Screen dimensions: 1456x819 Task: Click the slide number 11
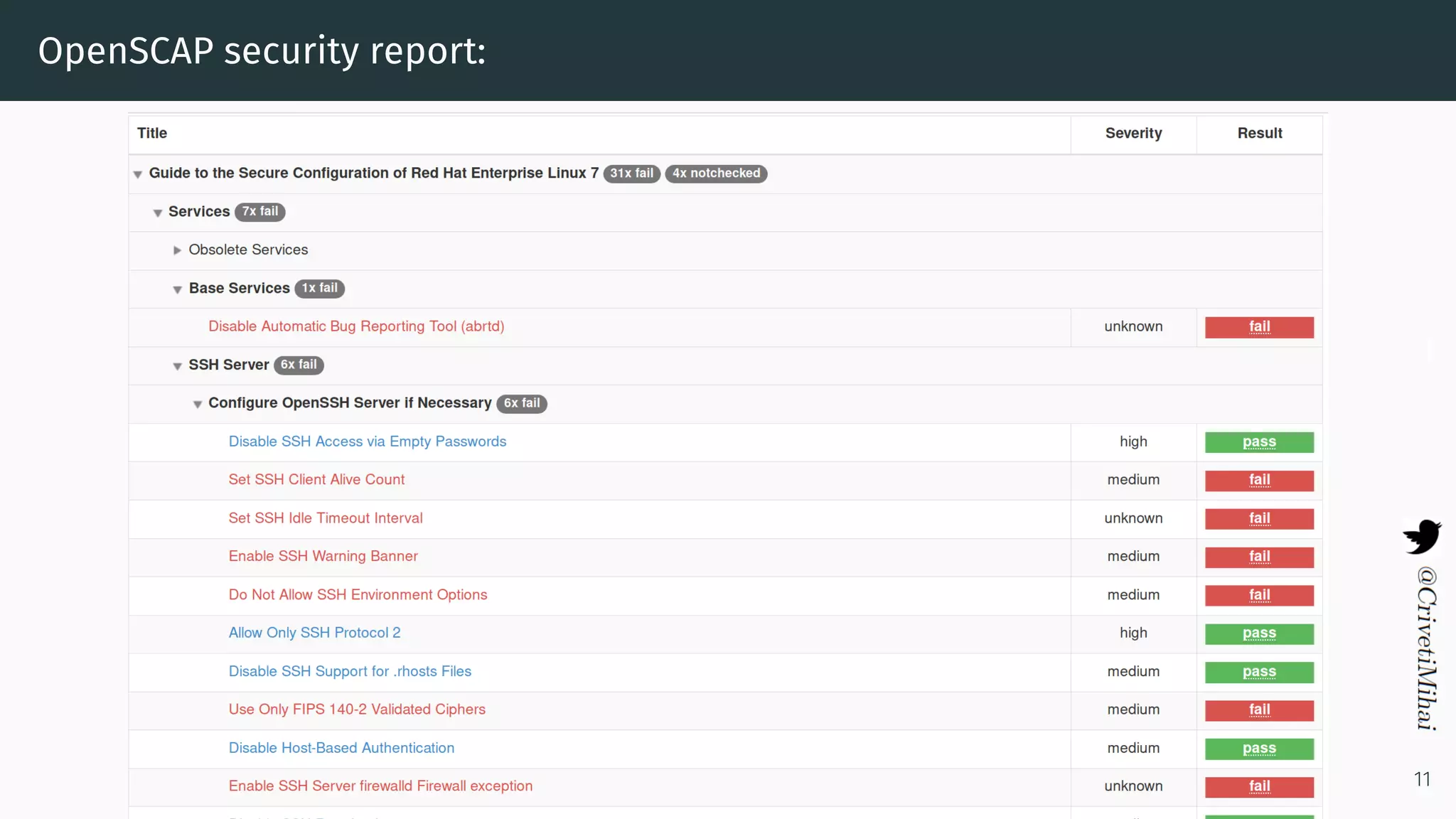coord(1422,779)
